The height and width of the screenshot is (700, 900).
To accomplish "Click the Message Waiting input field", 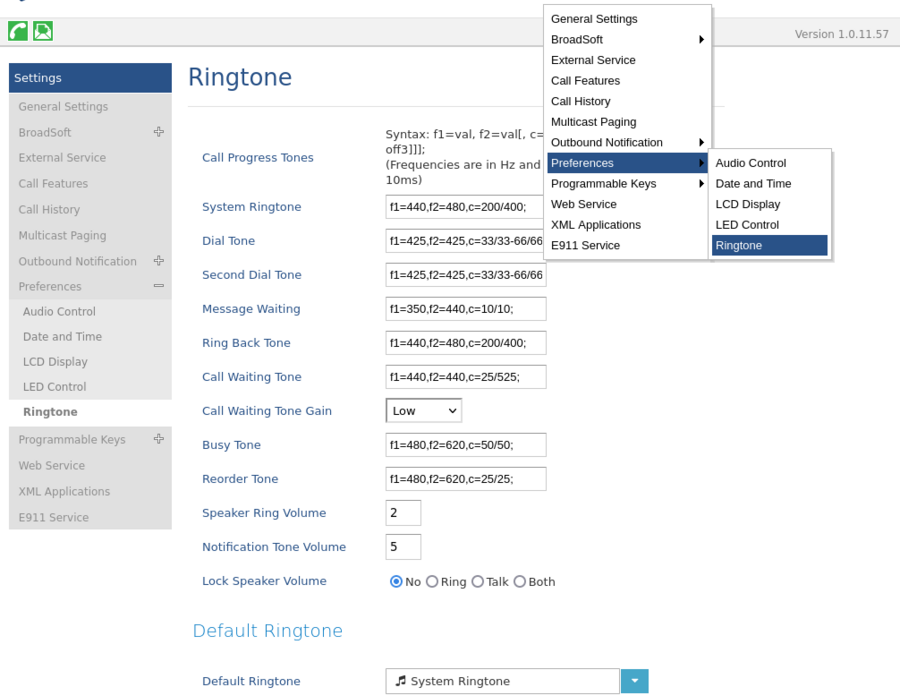I will pyautogui.click(x=465, y=309).
